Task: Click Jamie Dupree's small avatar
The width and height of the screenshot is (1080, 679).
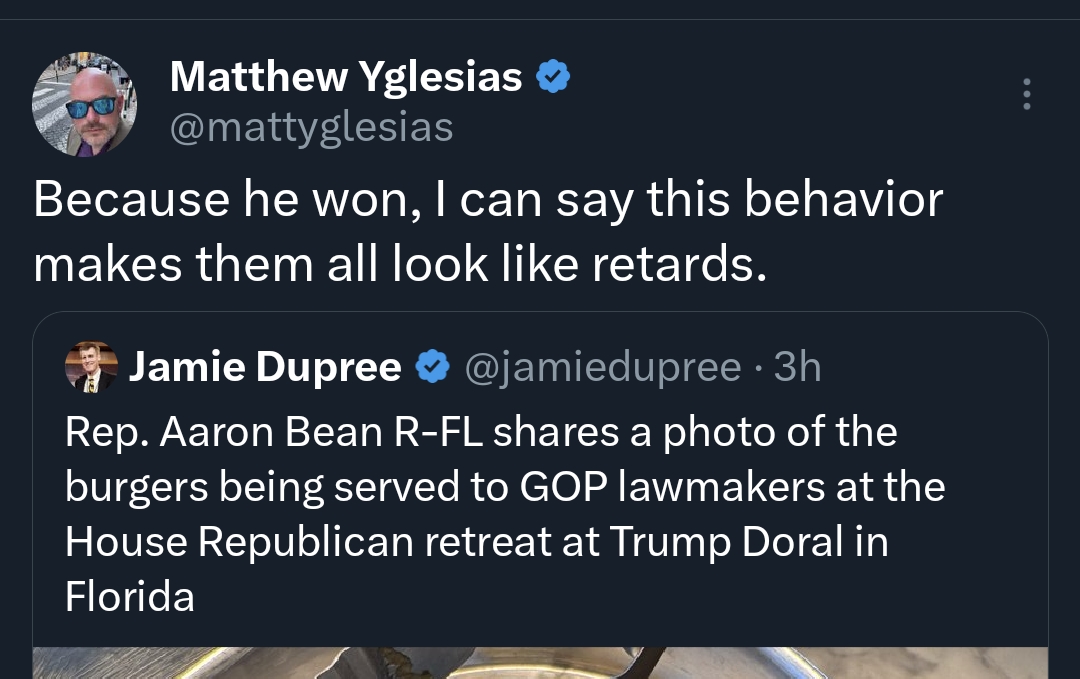Action: [x=91, y=368]
